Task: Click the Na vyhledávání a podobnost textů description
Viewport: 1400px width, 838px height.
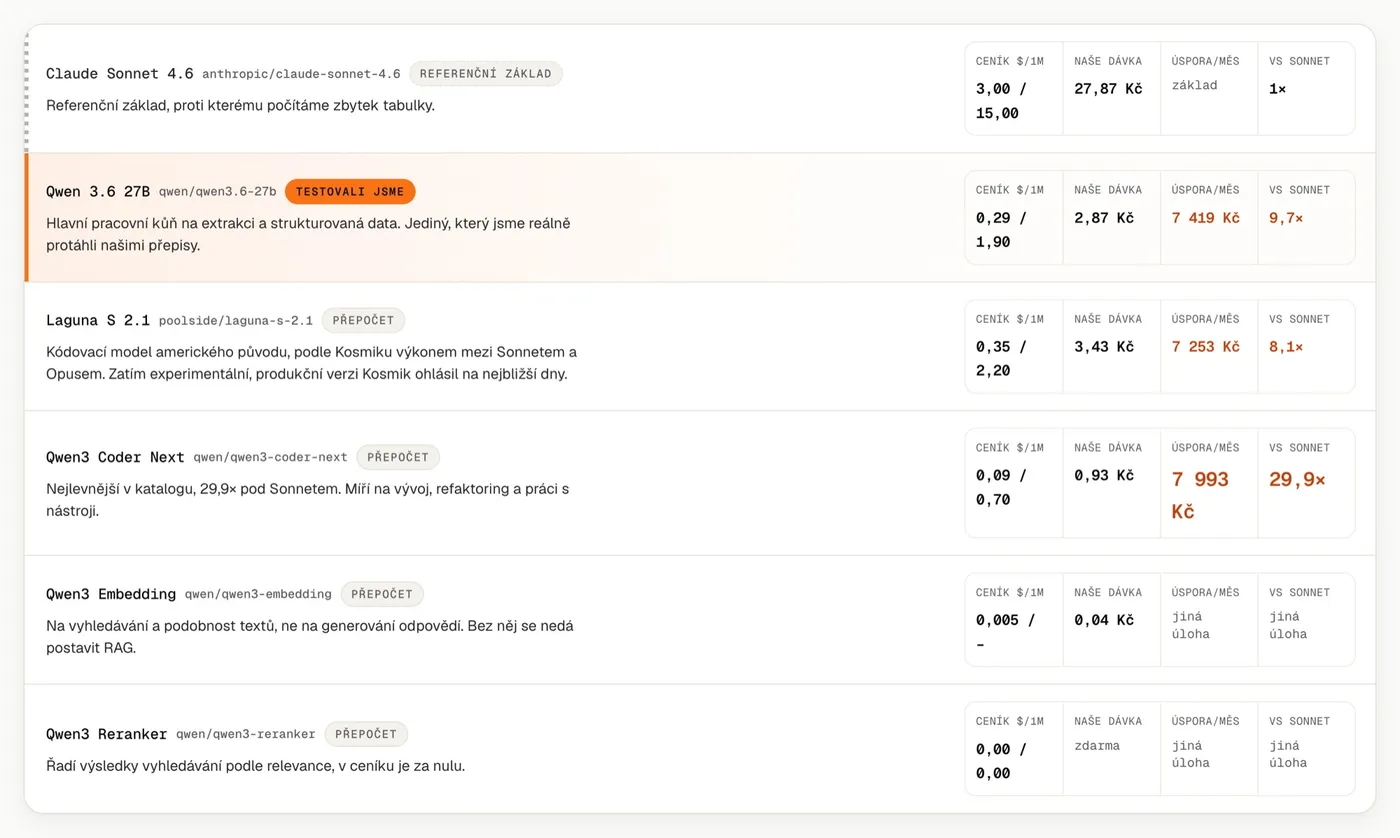Action: coord(310,637)
